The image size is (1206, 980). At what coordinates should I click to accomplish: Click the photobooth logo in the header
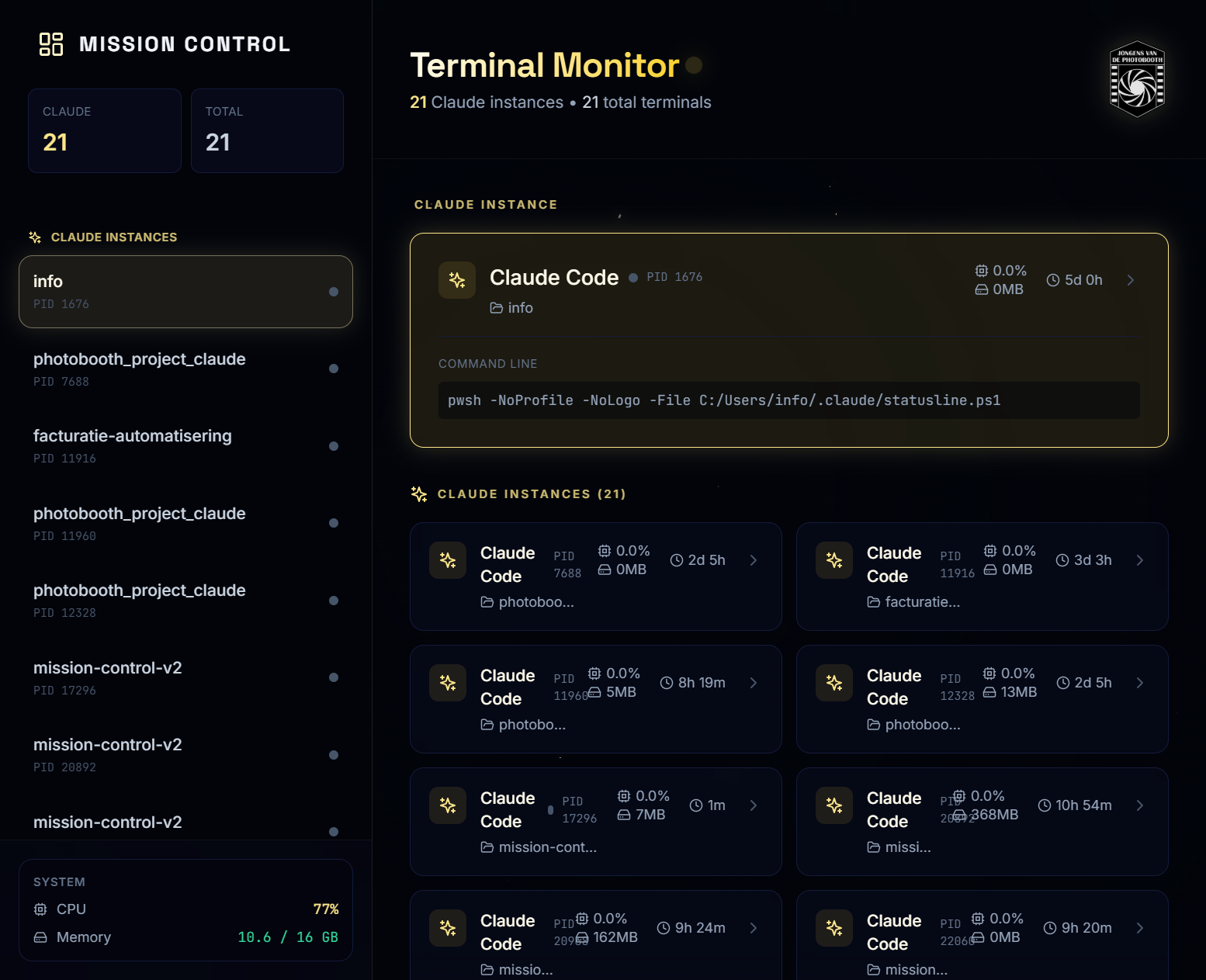pyautogui.click(x=1137, y=79)
